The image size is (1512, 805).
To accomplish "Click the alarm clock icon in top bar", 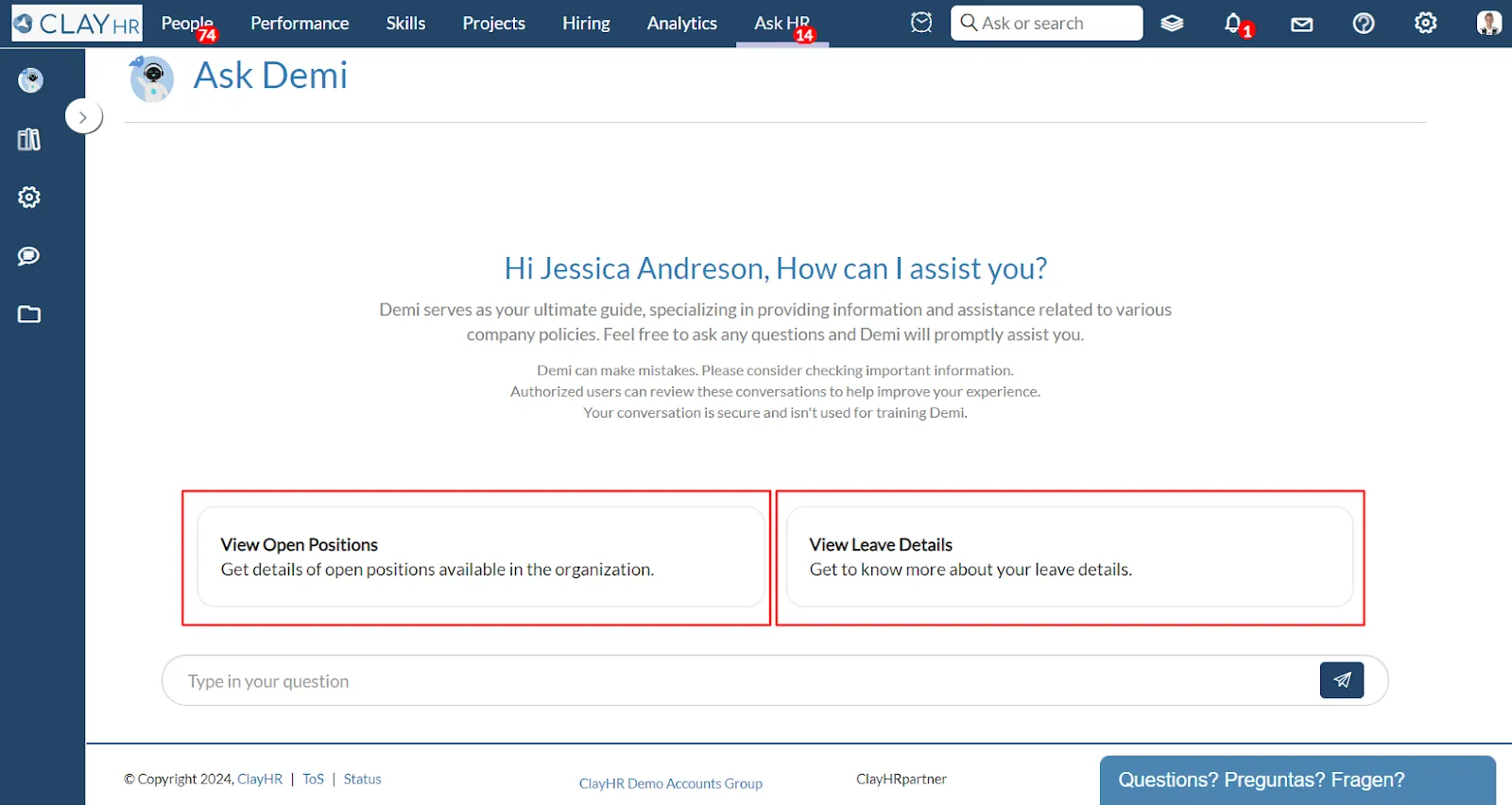I will [x=921, y=23].
